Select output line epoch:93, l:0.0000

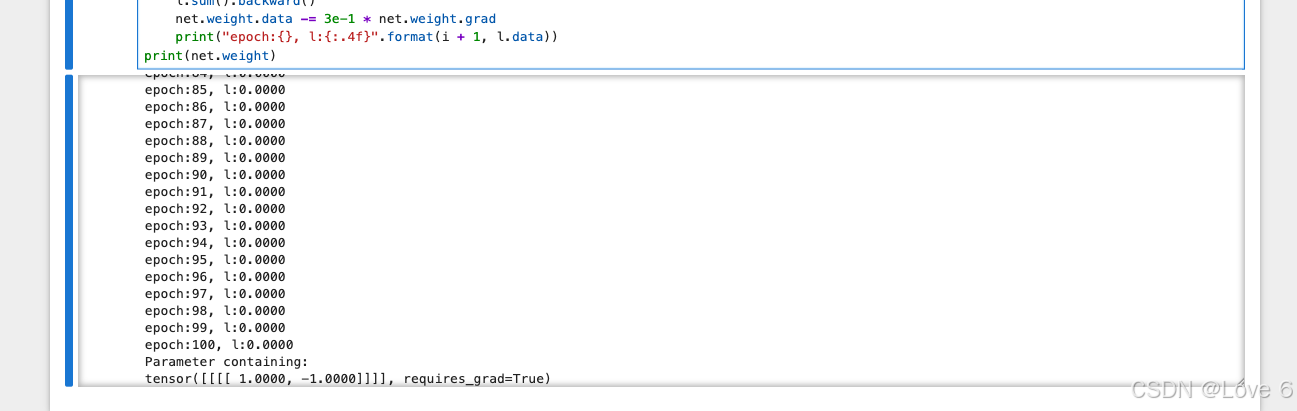click(x=215, y=226)
